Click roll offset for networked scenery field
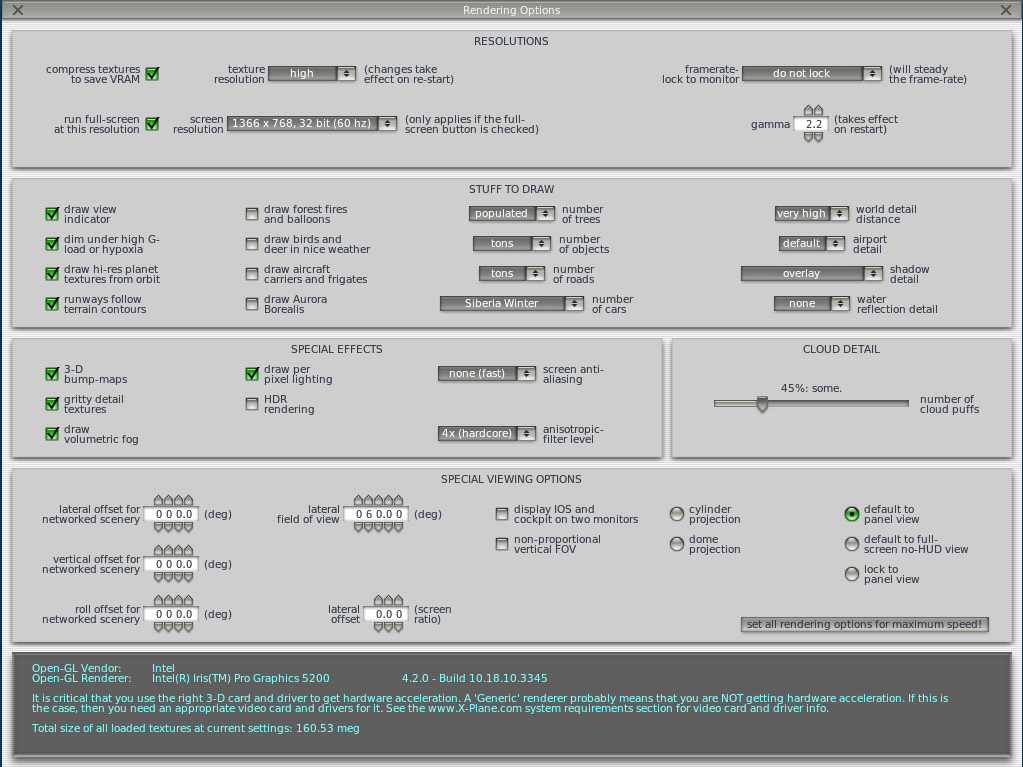Screen dimensions: 1023x767 pos(173,614)
